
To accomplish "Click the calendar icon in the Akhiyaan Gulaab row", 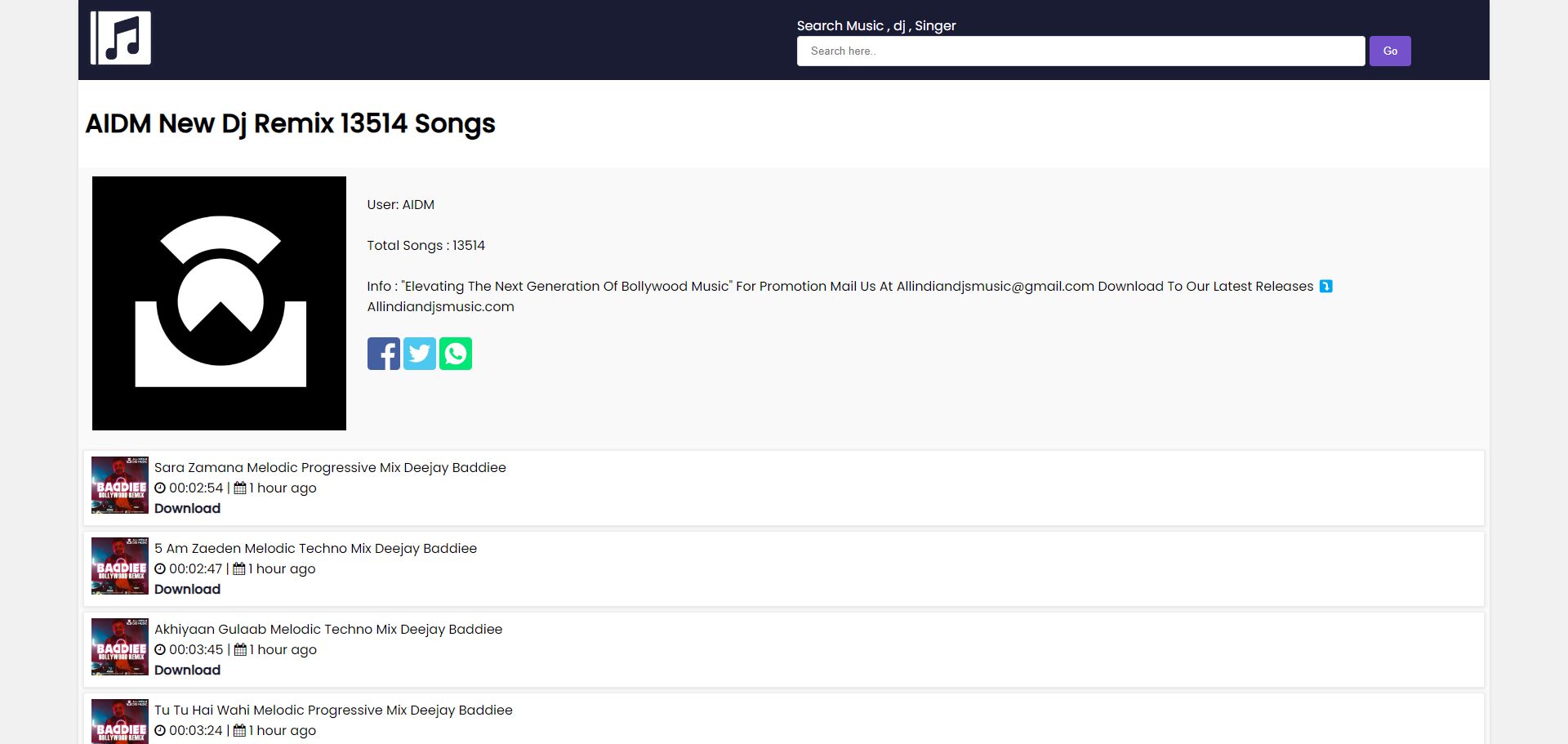I will click(240, 650).
